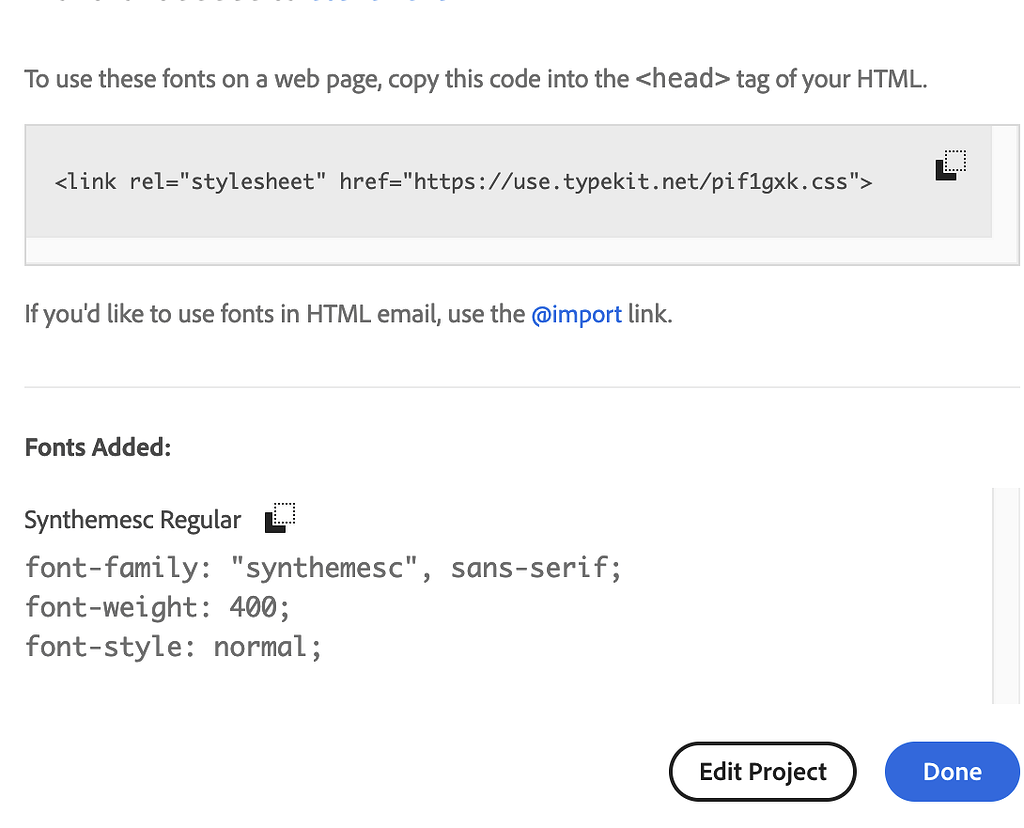Click the font-family CSS line
The image size is (1024, 828).
click(x=322, y=567)
